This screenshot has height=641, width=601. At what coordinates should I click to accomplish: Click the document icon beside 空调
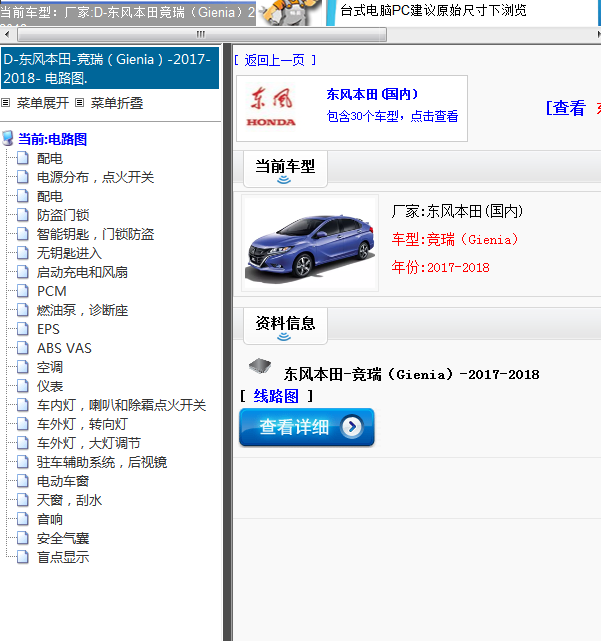22,367
